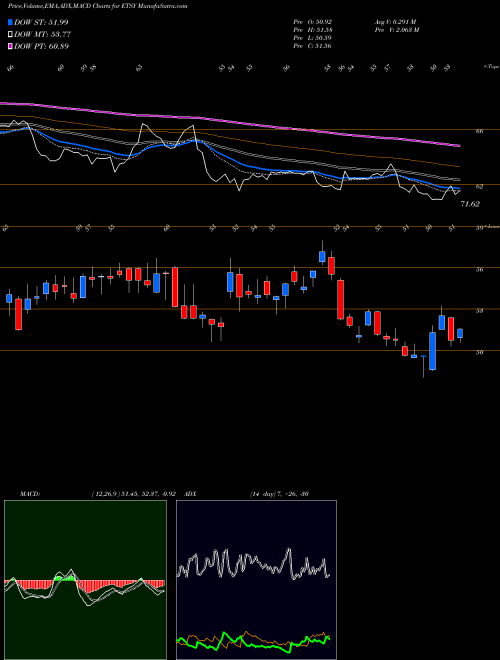Click the 56 price axis label

click(479, 269)
